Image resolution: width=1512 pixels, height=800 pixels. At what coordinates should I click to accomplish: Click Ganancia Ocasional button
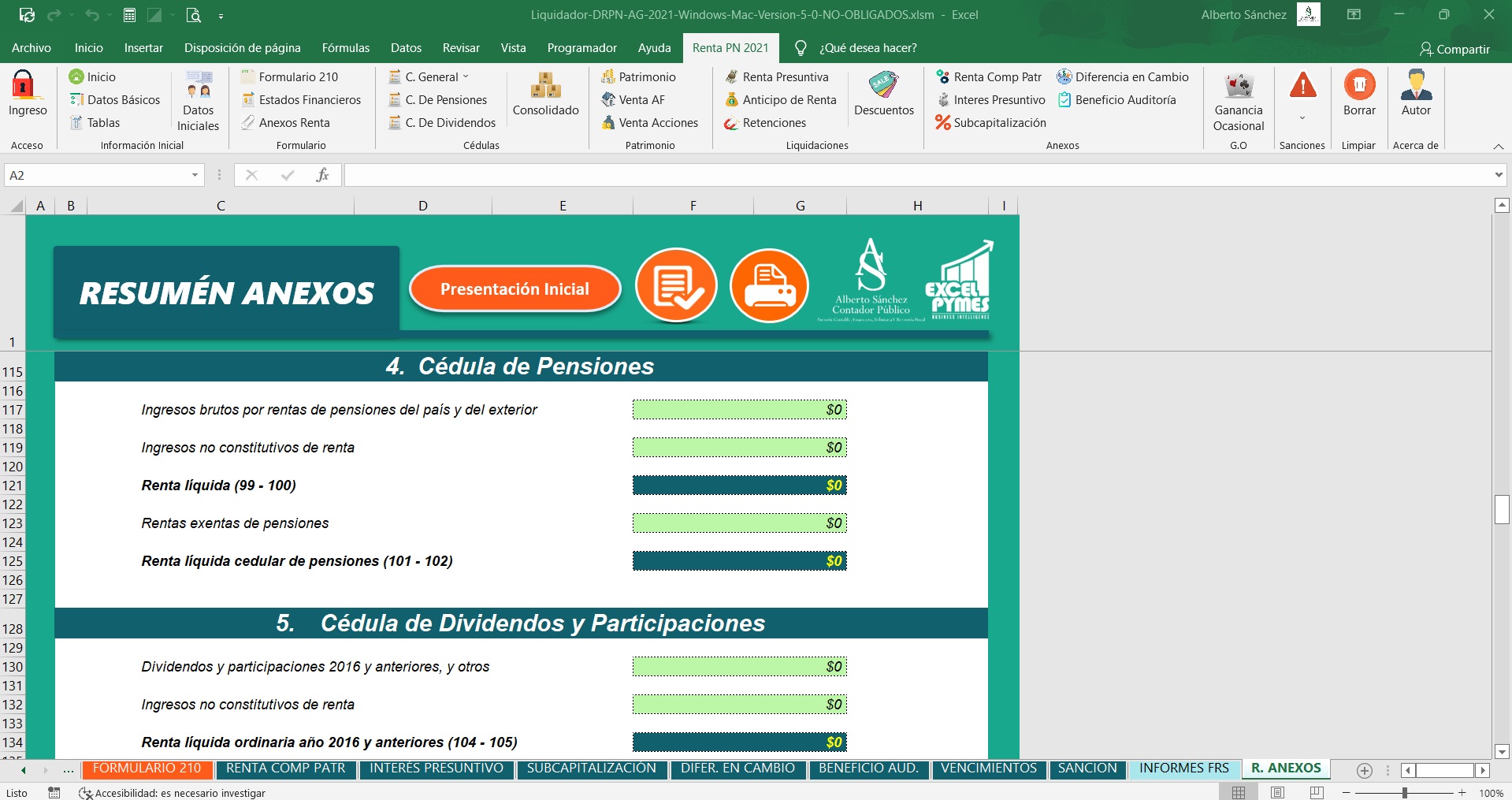click(1239, 101)
